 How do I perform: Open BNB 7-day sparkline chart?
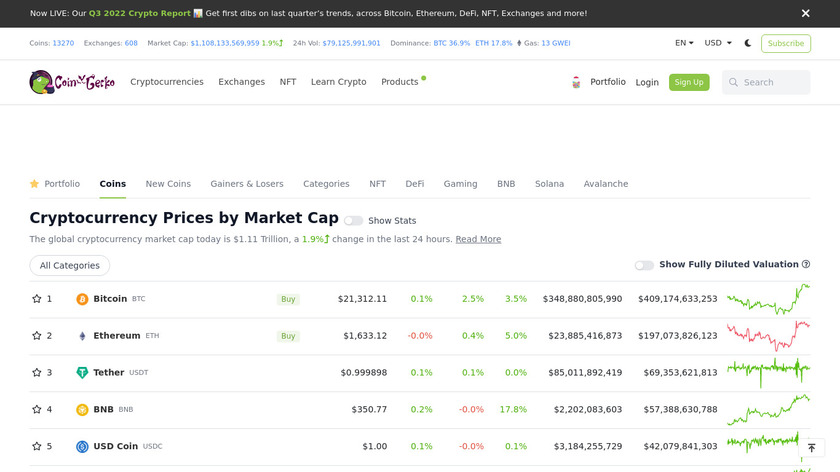(x=768, y=409)
